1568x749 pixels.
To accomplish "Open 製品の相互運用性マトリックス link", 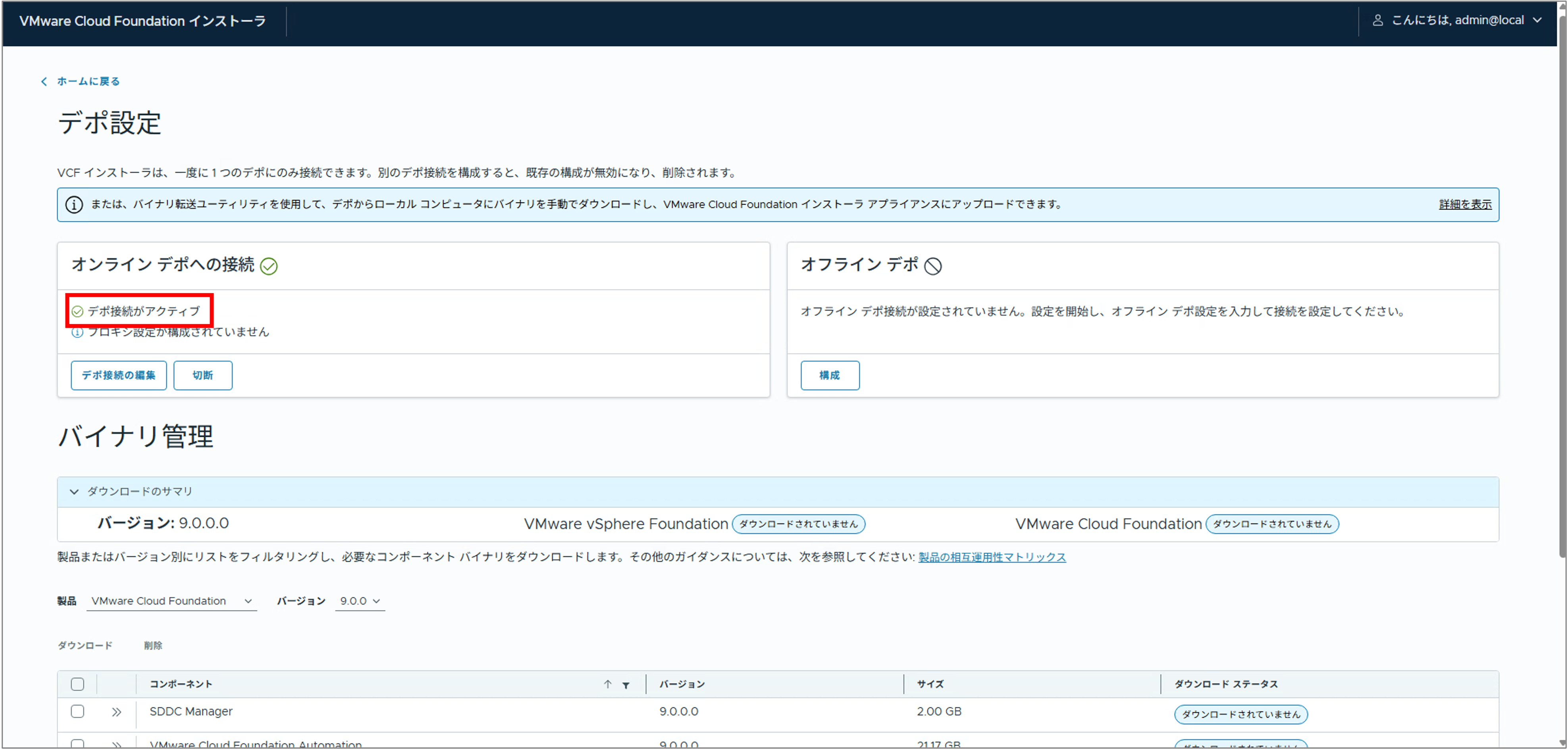I will [992, 557].
